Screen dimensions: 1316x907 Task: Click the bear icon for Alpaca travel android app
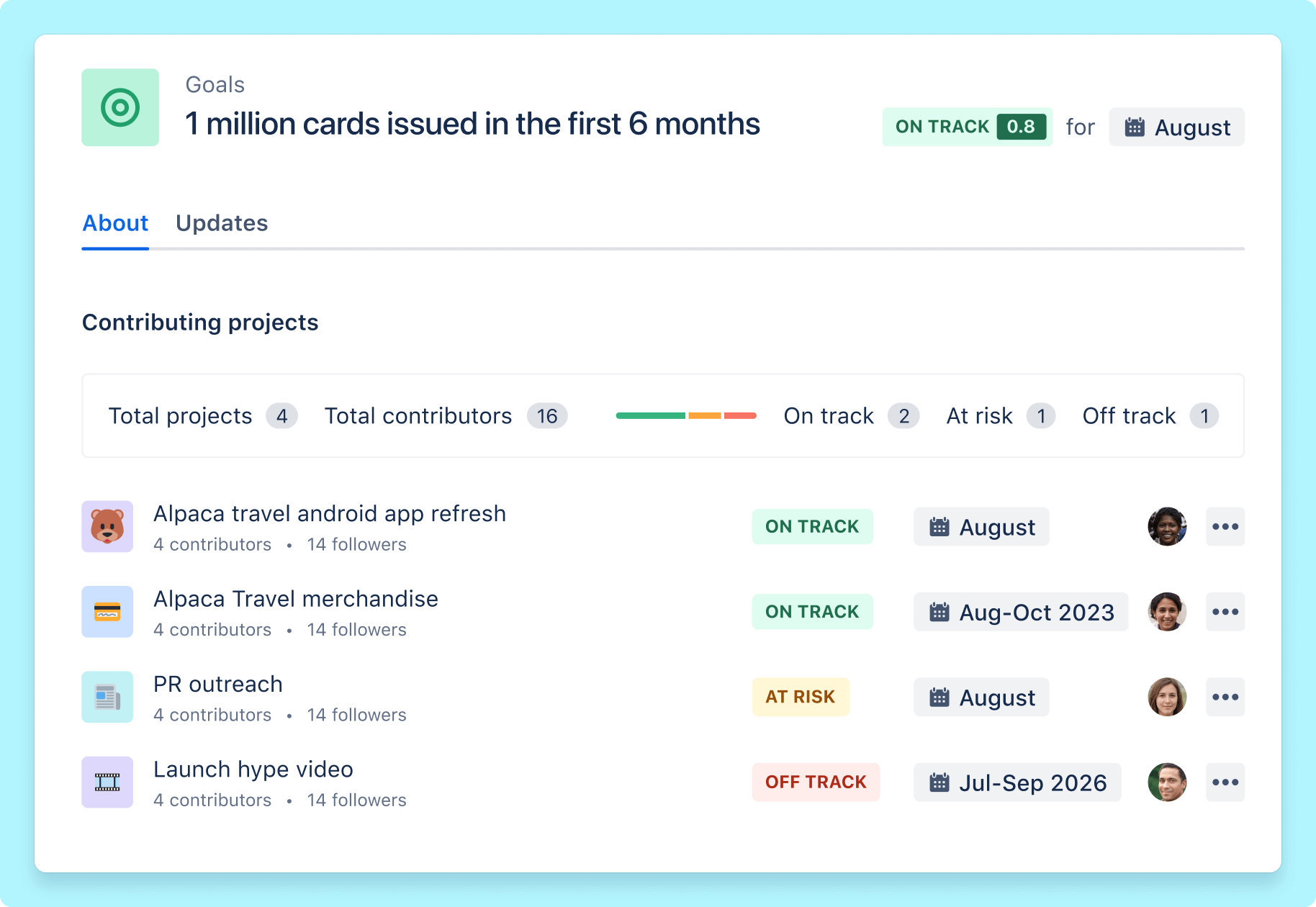pyautogui.click(x=107, y=526)
